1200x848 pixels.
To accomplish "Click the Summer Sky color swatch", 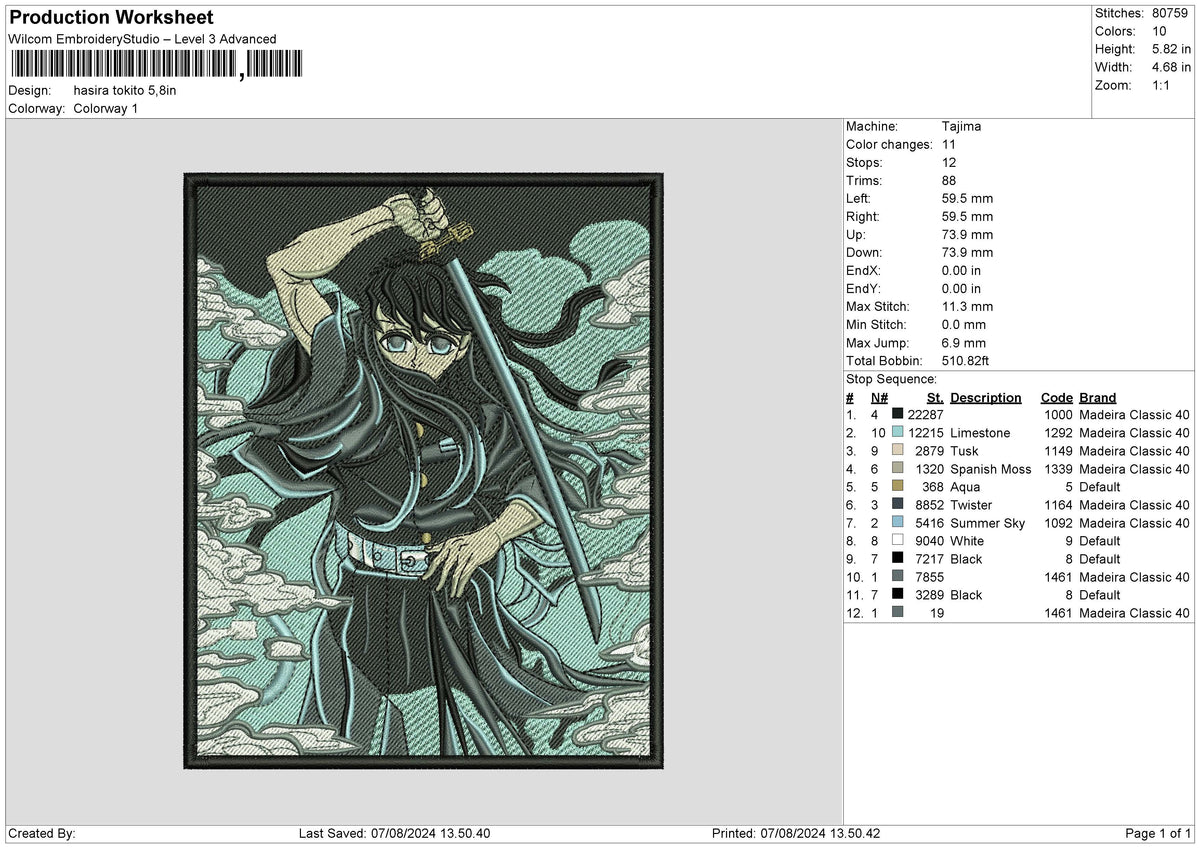I will pyautogui.click(x=897, y=522).
